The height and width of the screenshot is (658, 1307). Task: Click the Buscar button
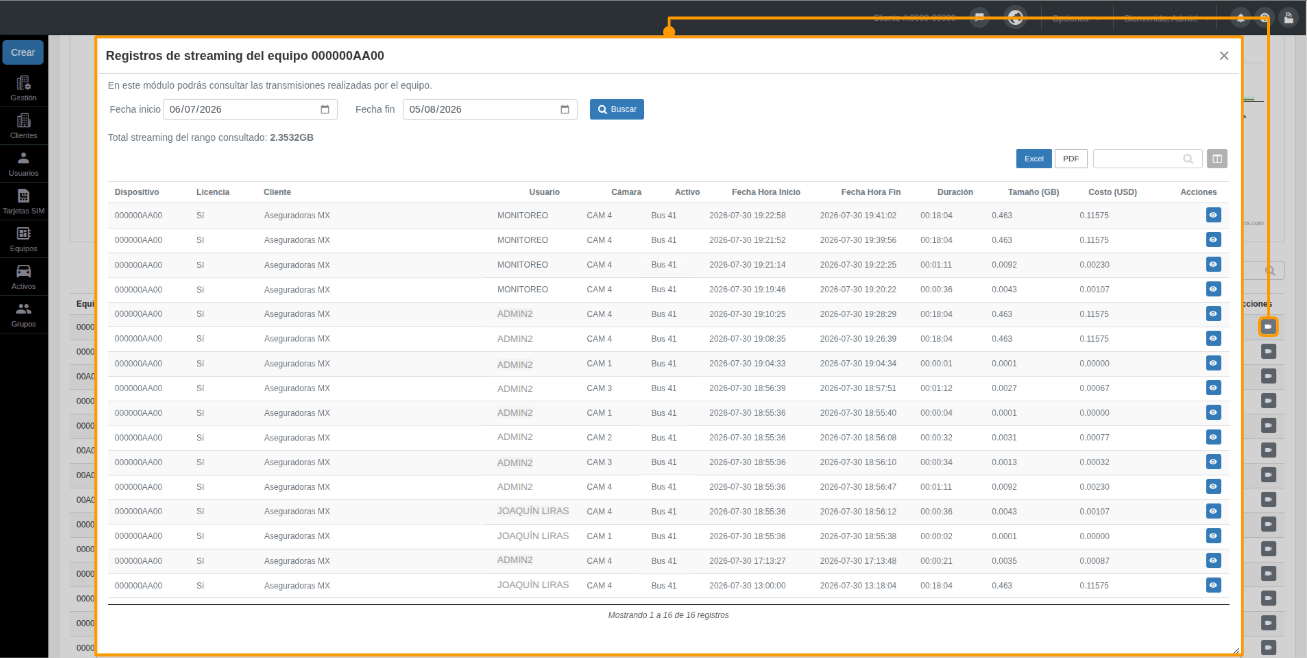click(x=617, y=109)
